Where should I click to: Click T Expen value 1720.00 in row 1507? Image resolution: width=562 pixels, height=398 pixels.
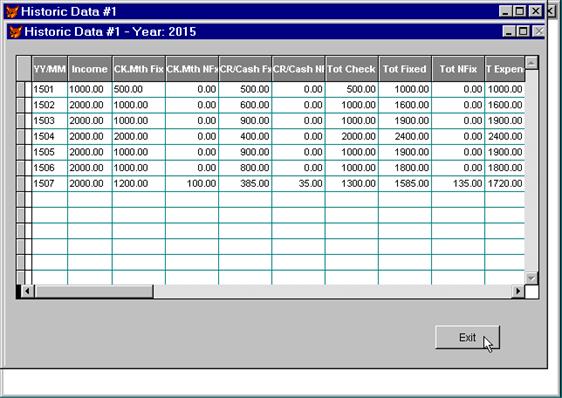[505, 184]
